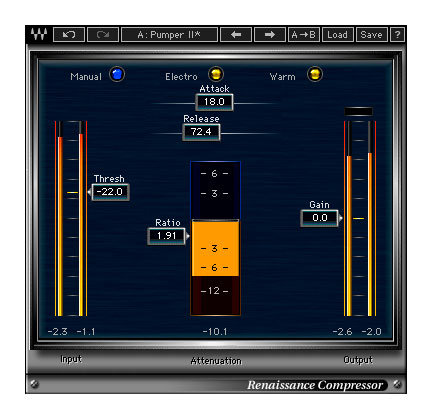Click the -2.3 input peak value

tap(58, 332)
